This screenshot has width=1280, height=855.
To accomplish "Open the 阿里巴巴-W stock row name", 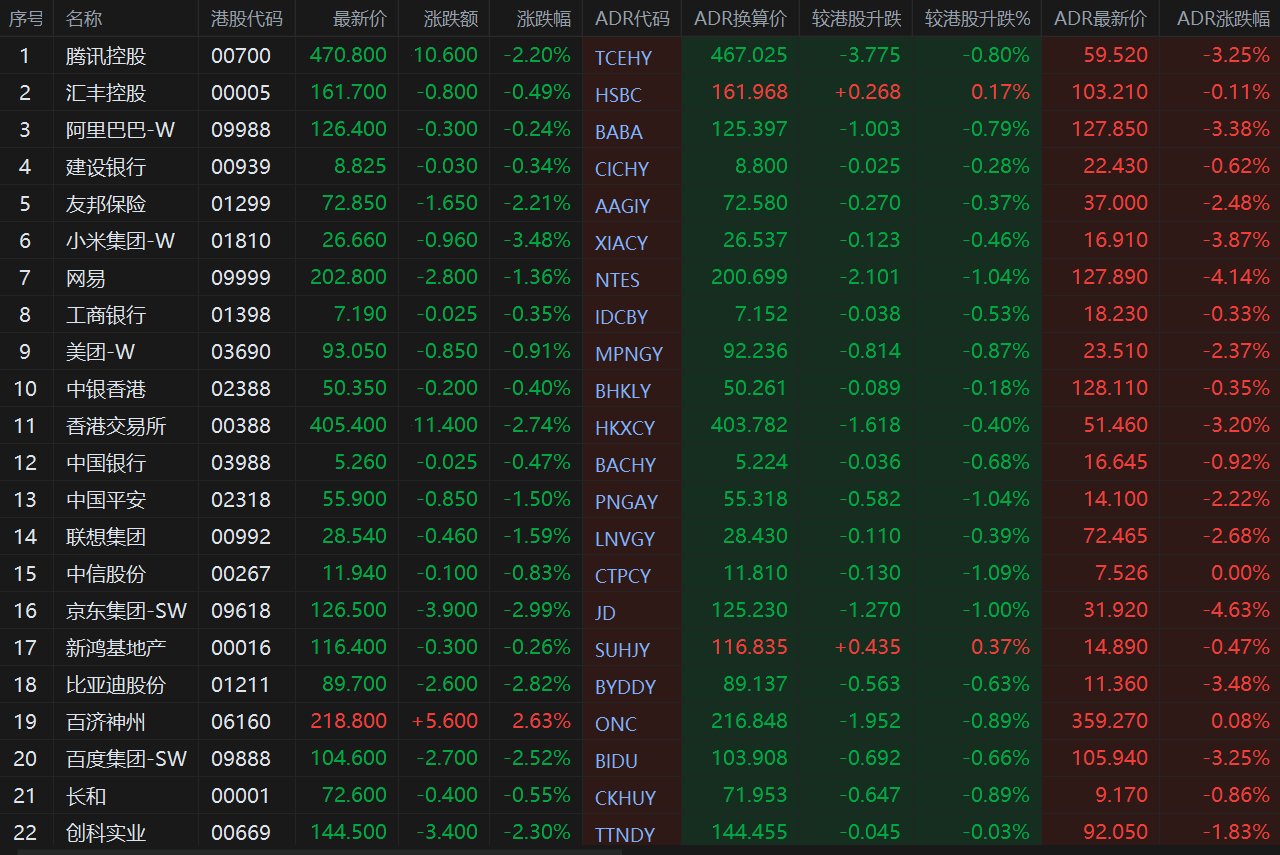I will 120,129.
